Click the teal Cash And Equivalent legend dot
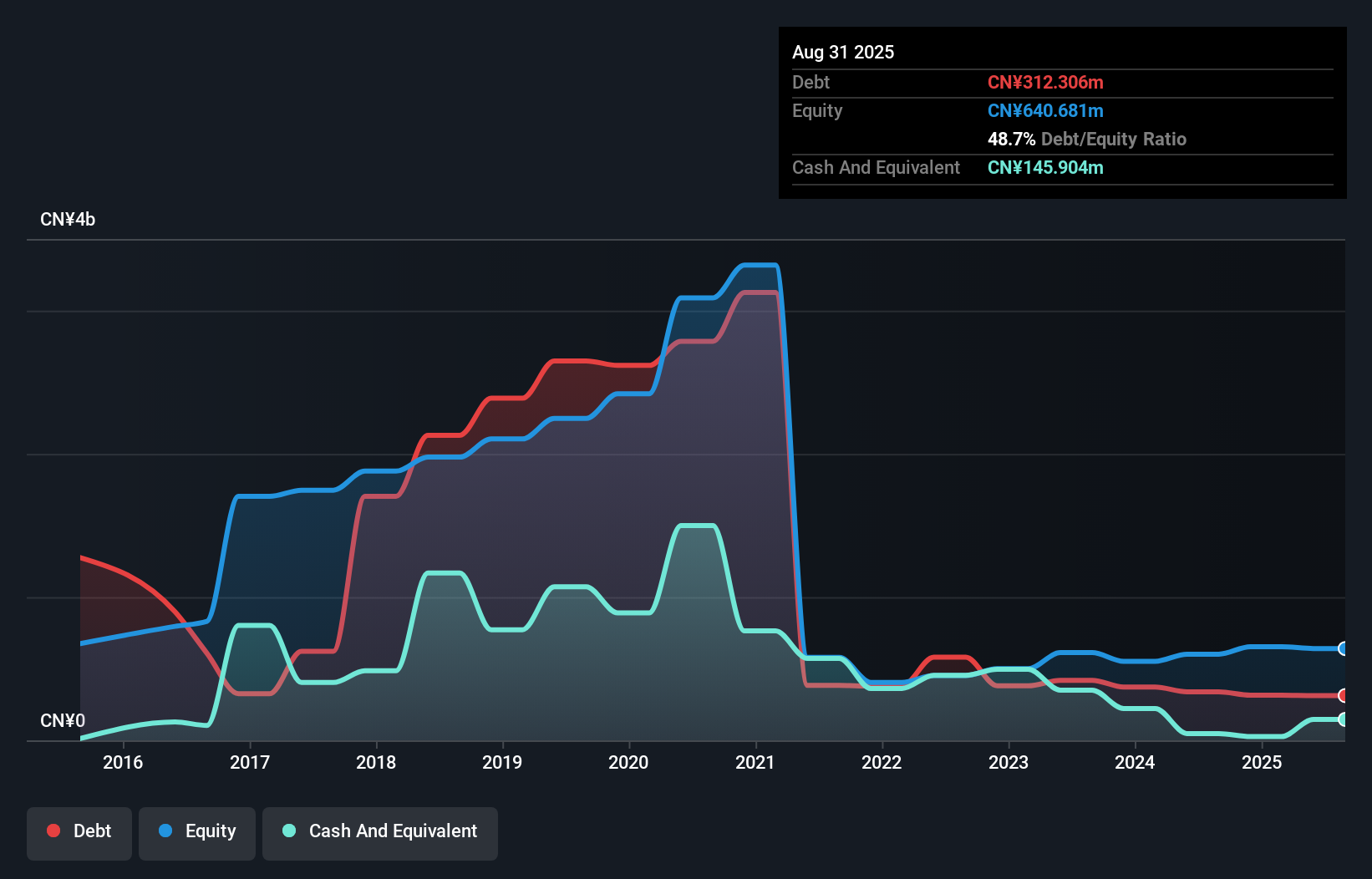 tap(289, 831)
